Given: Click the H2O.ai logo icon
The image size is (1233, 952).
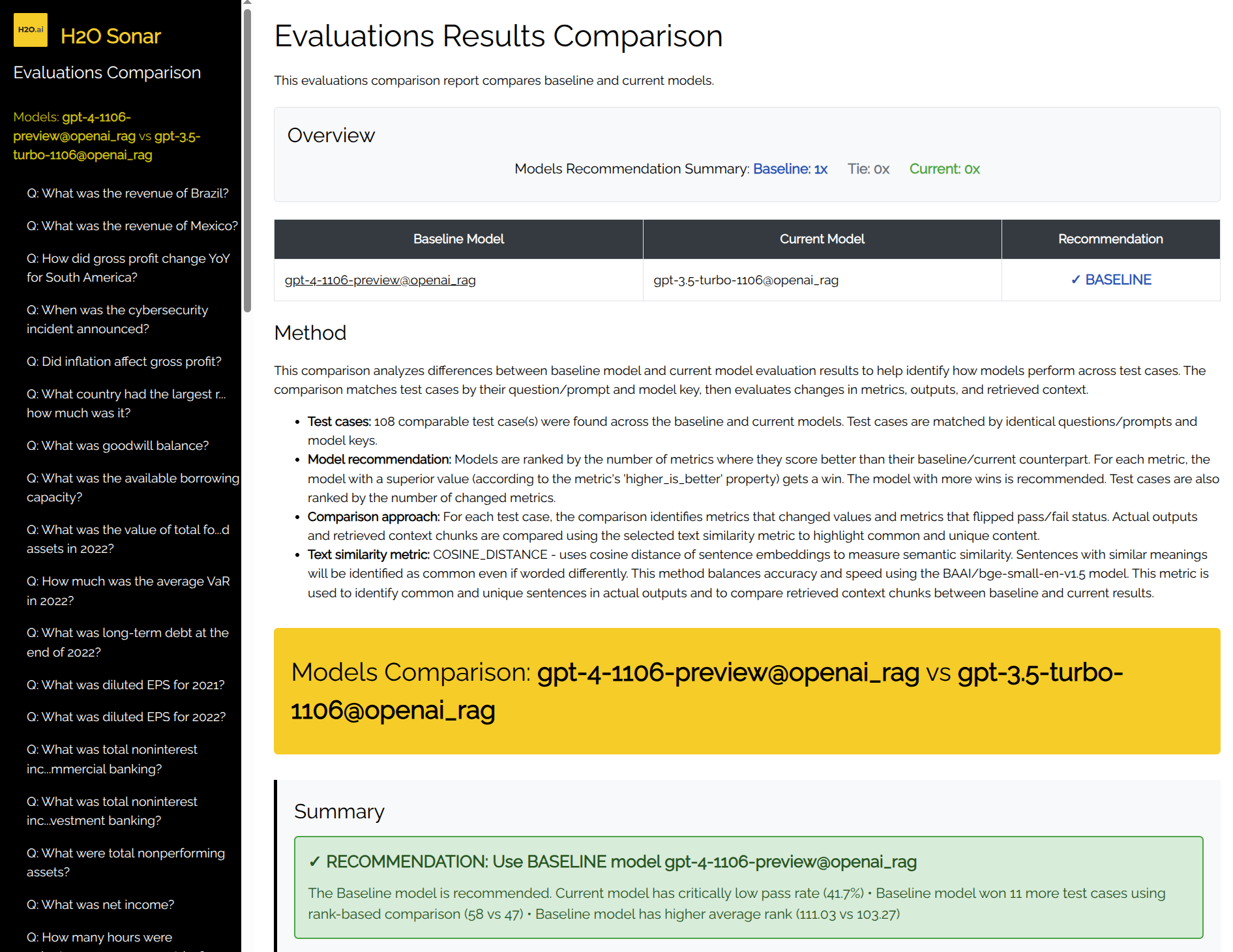Looking at the screenshot, I should 30,30.
